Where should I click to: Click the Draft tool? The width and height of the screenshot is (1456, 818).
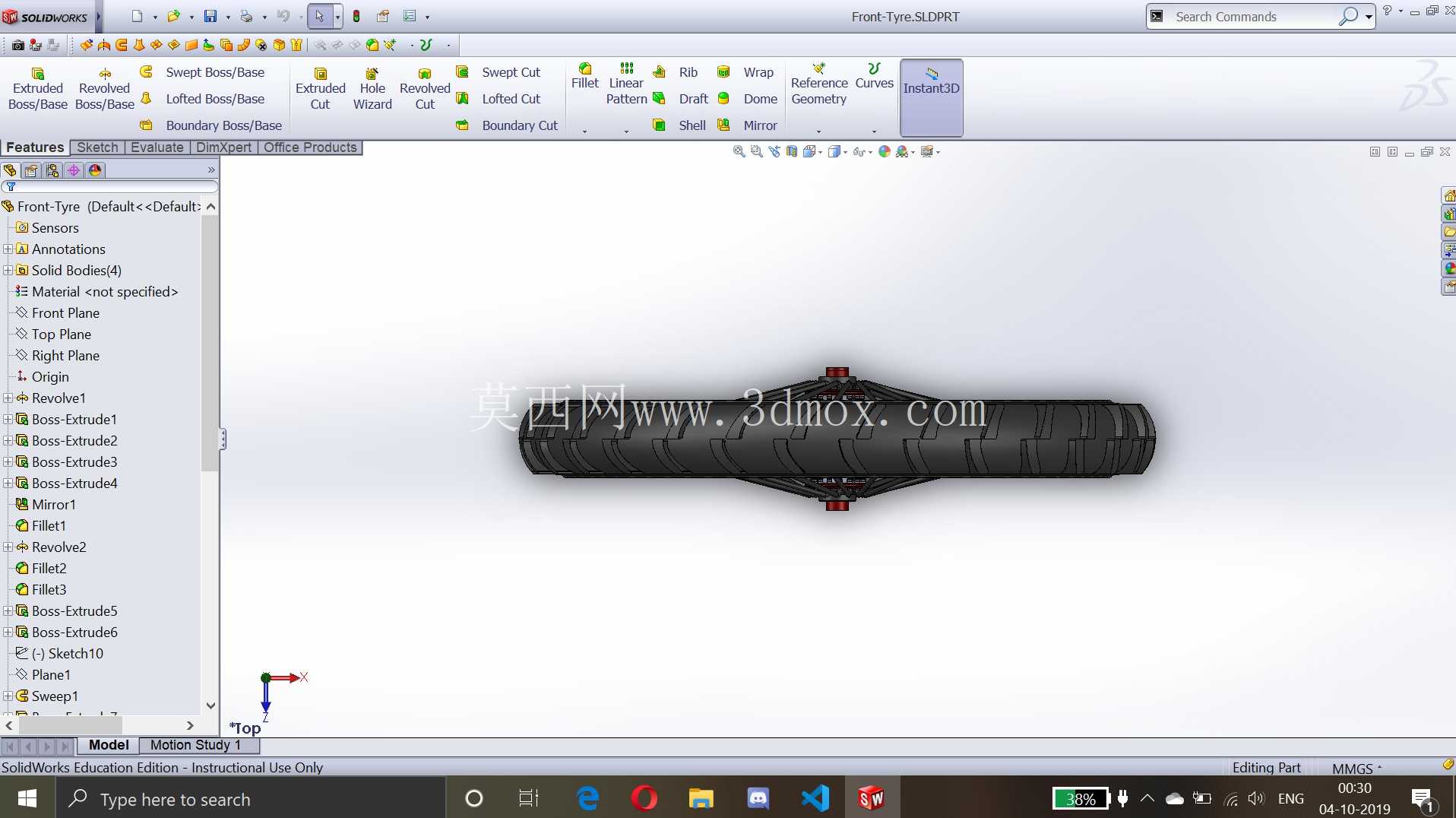(x=681, y=99)
